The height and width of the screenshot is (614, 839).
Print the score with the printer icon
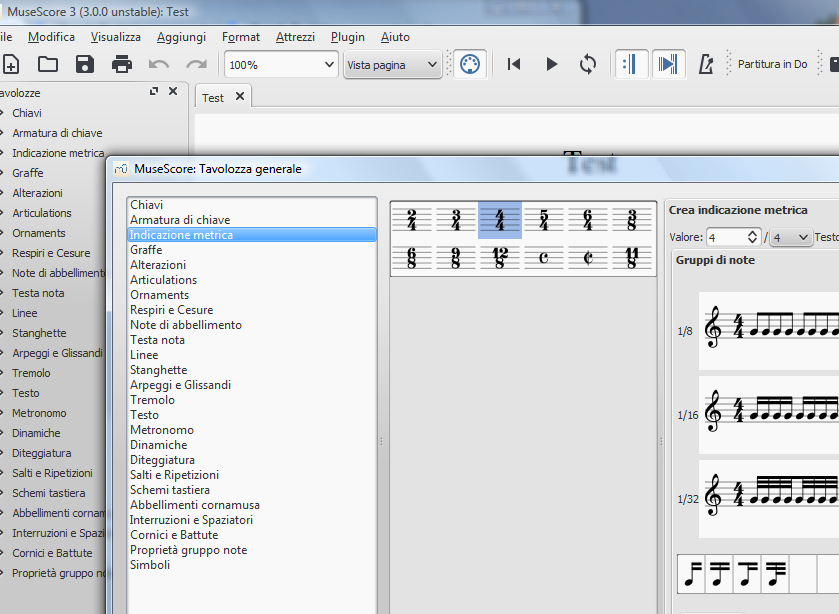coord(122,64)
